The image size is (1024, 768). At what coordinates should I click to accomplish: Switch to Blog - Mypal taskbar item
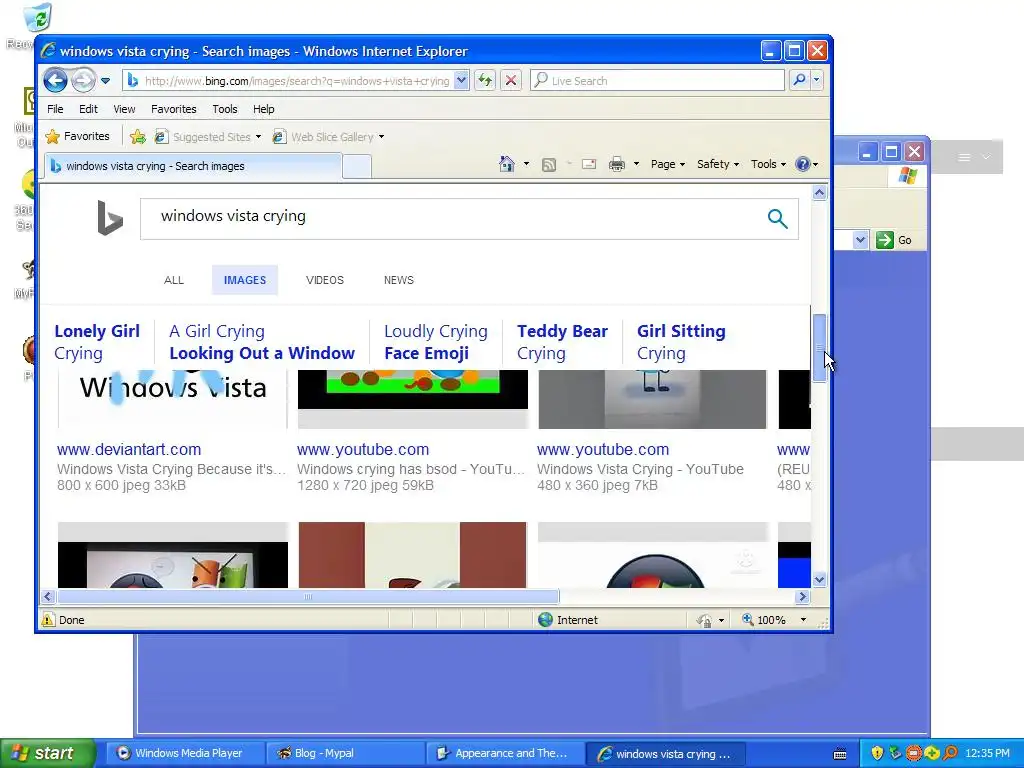[x=344, y=753]
